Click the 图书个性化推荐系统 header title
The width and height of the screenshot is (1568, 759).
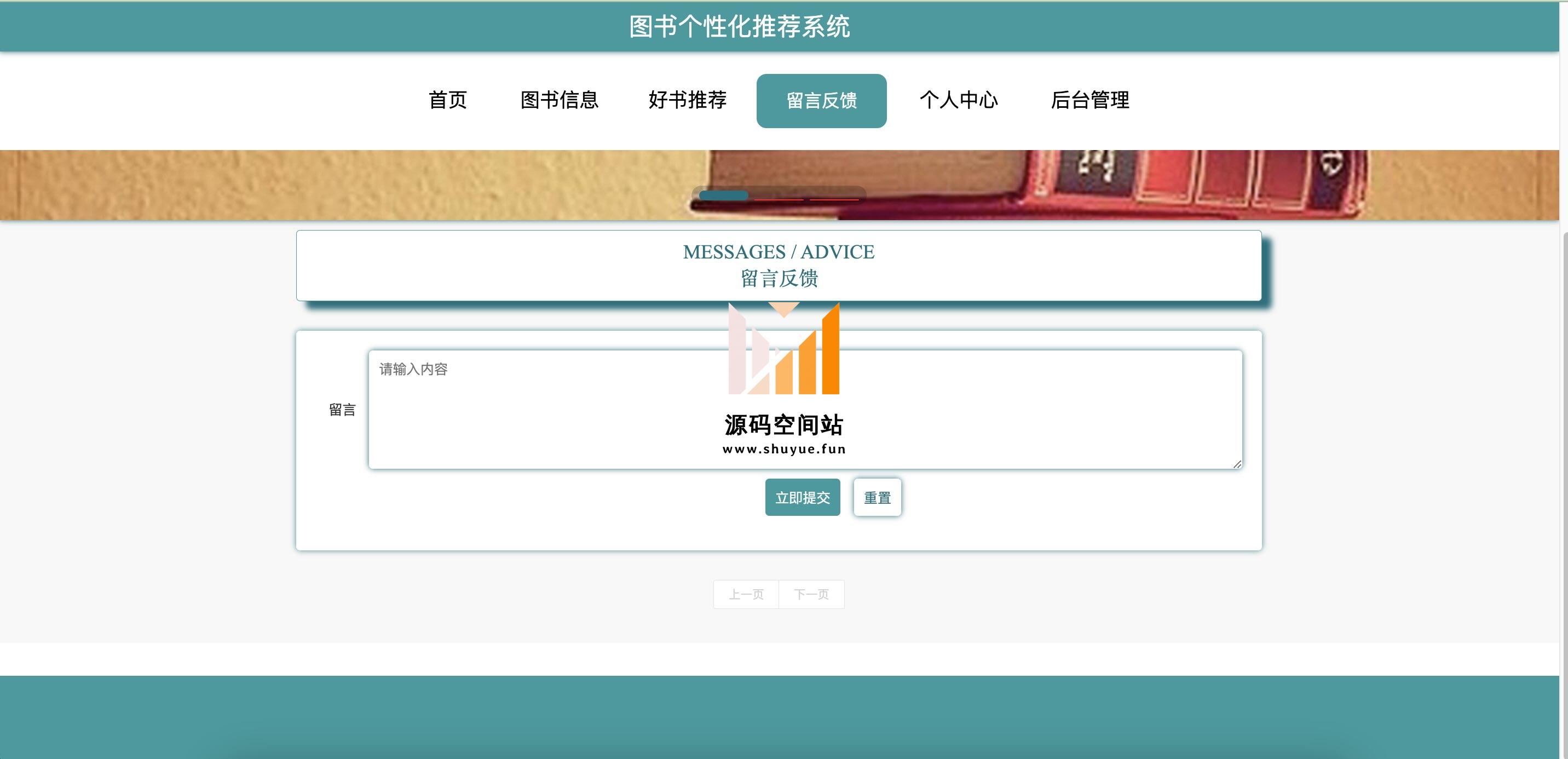[739, 27]
